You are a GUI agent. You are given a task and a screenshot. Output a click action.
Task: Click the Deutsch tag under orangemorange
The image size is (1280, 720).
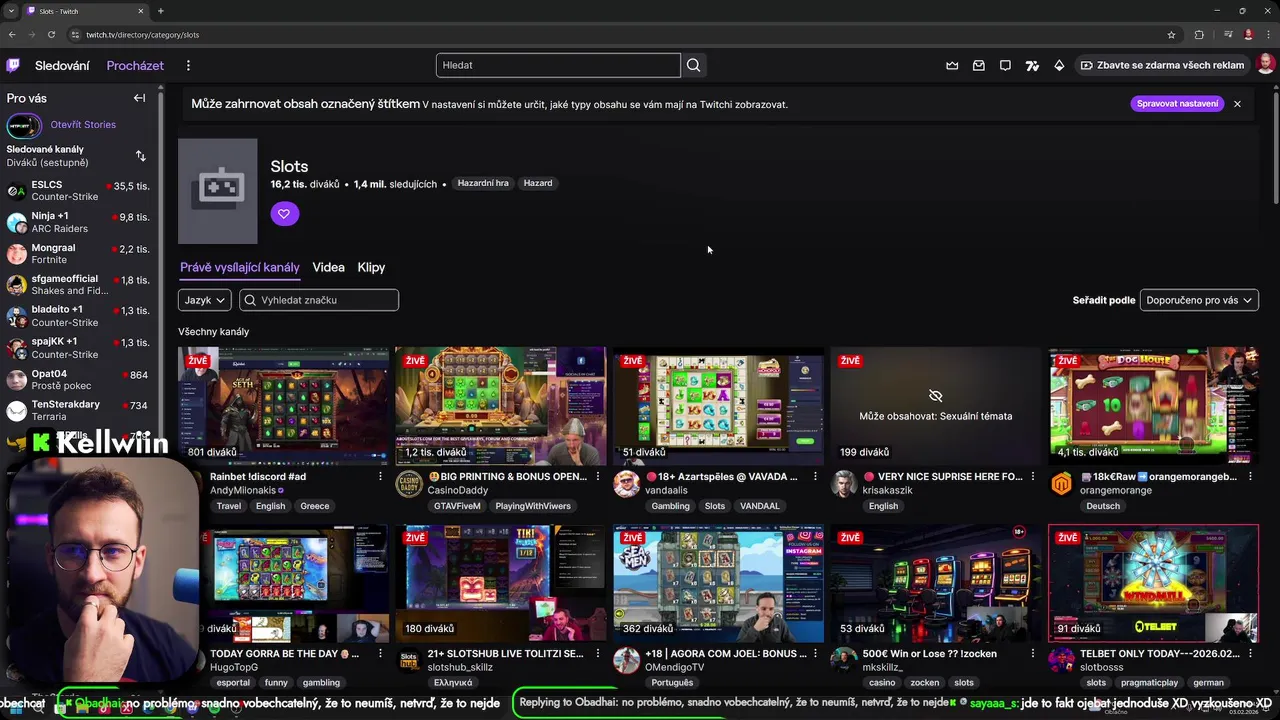(1103, 506)
